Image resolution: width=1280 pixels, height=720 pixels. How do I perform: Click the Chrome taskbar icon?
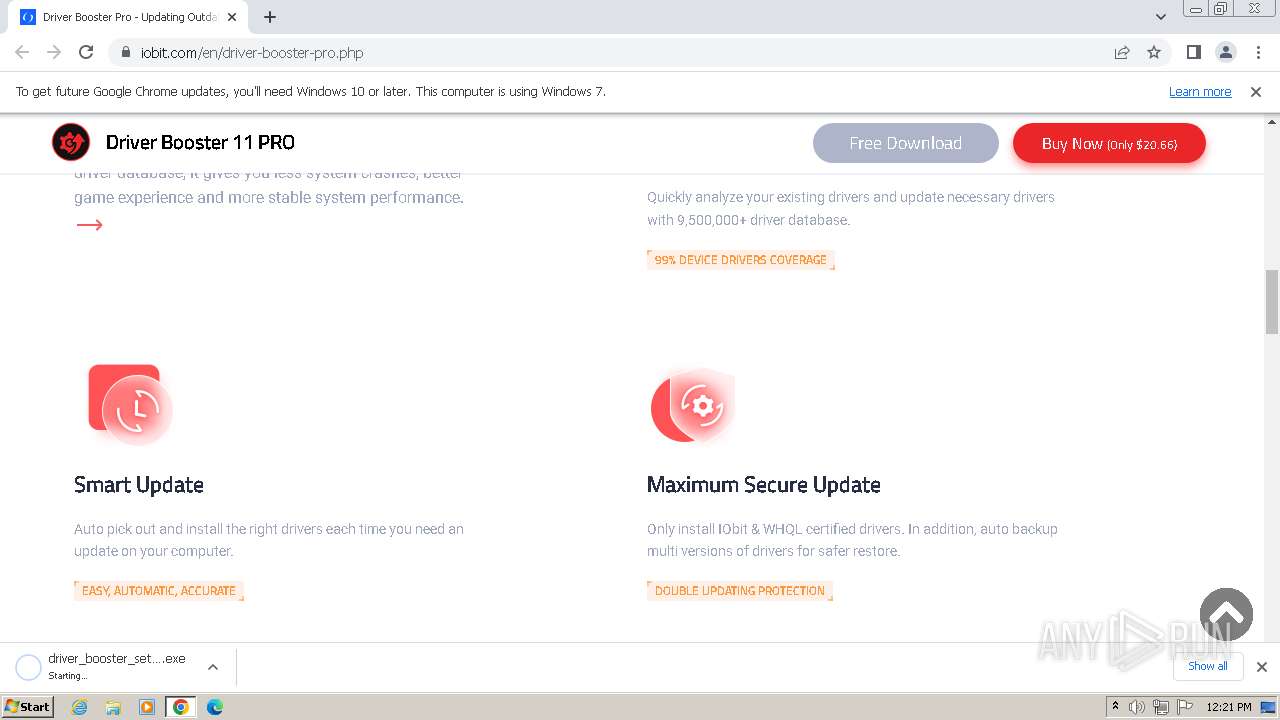click(181, 707)
